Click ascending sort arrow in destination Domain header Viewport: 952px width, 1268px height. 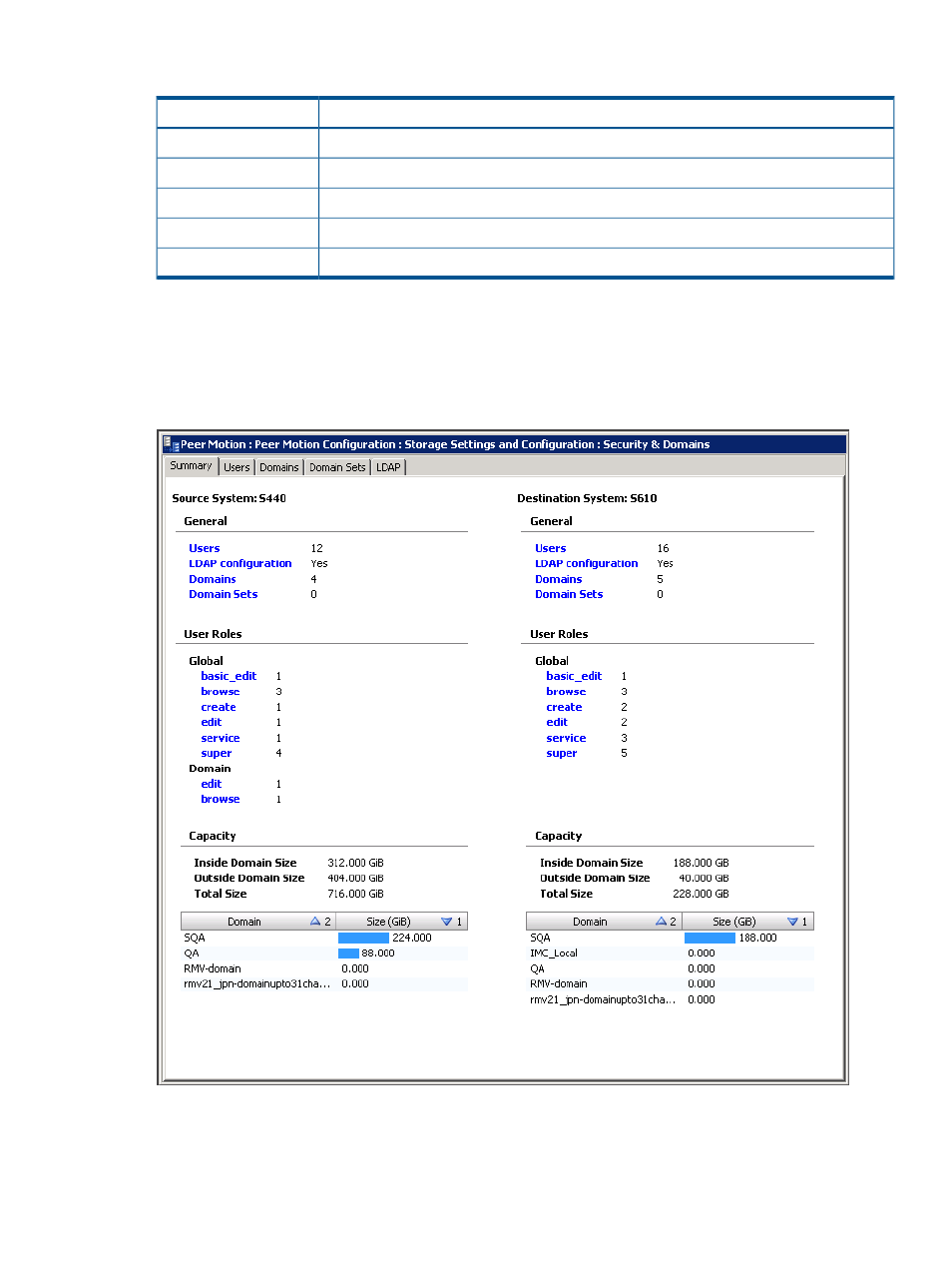[x=661, y=922]
